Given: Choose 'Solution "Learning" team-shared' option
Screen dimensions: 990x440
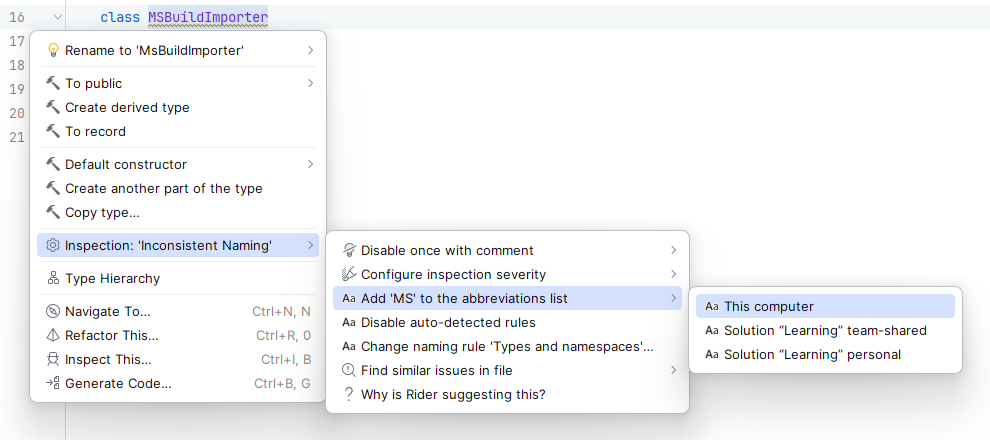Looking at the screenshot, I should pos(825,330).
